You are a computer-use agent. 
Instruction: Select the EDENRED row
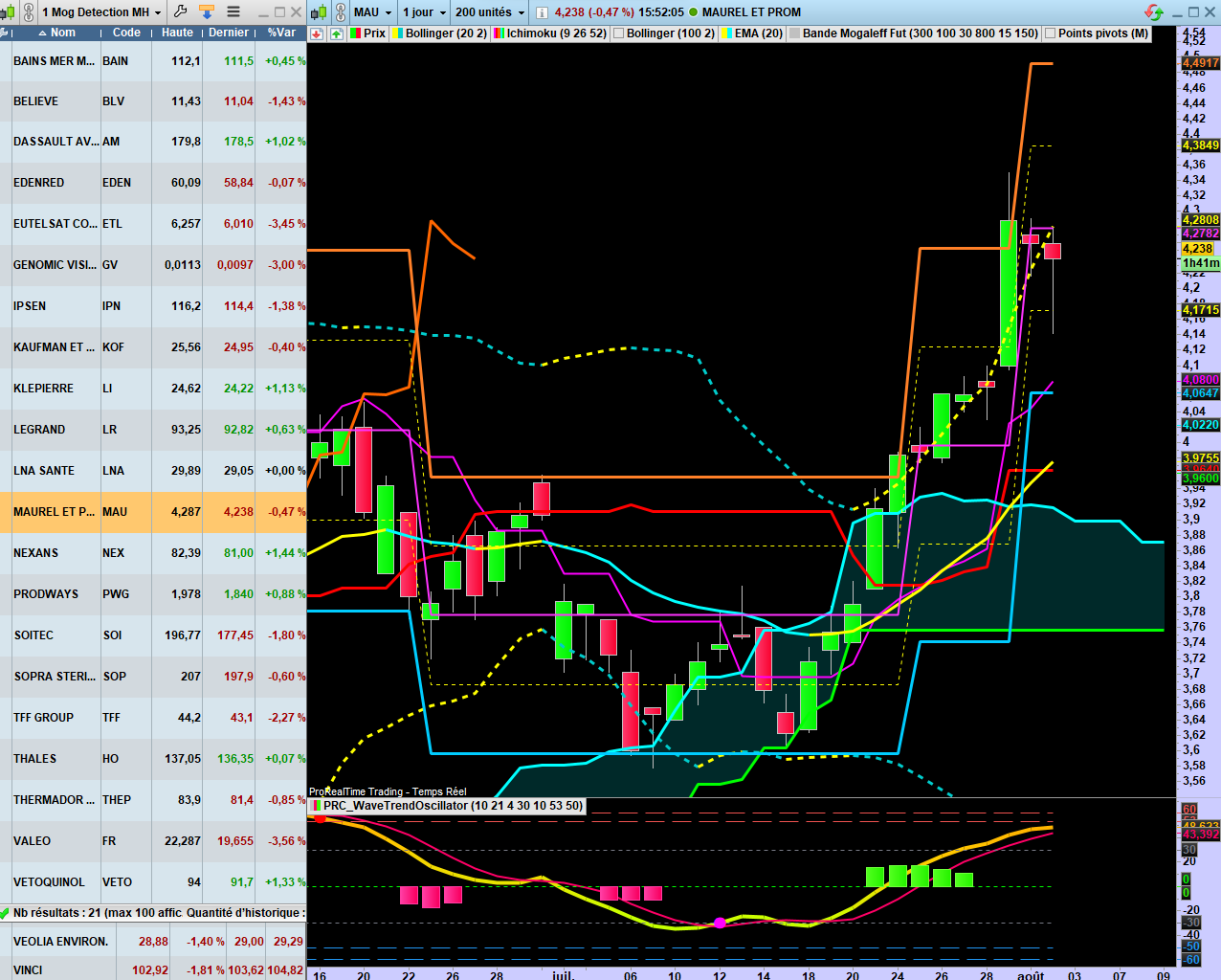pyautogui.click(x=153, y=182)
